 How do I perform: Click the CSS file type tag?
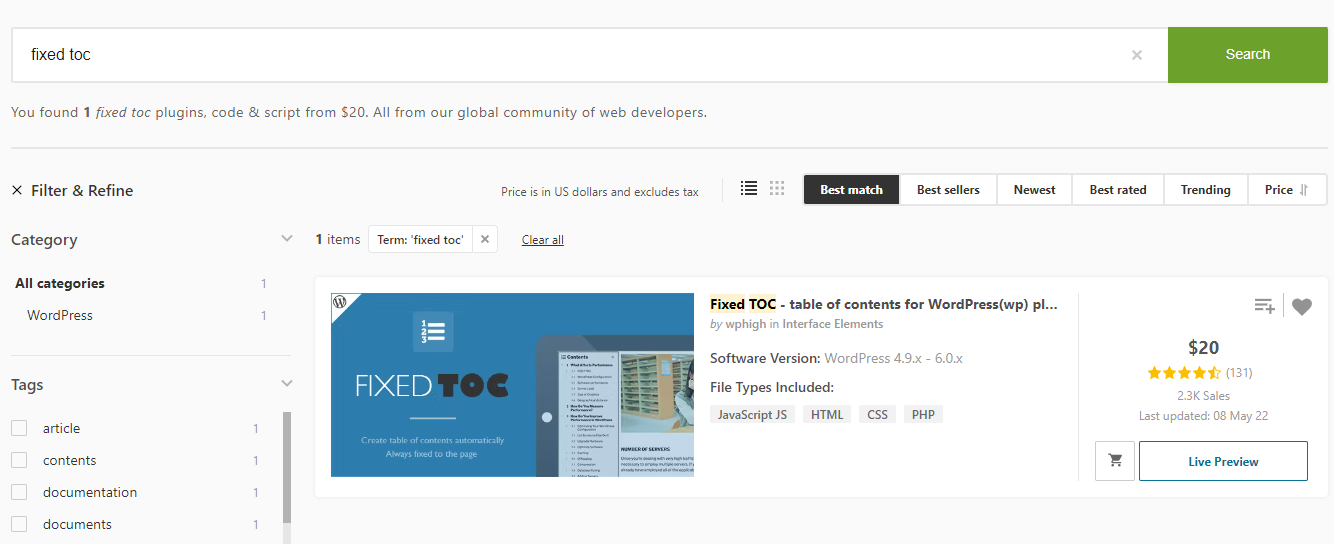[877, 414]
